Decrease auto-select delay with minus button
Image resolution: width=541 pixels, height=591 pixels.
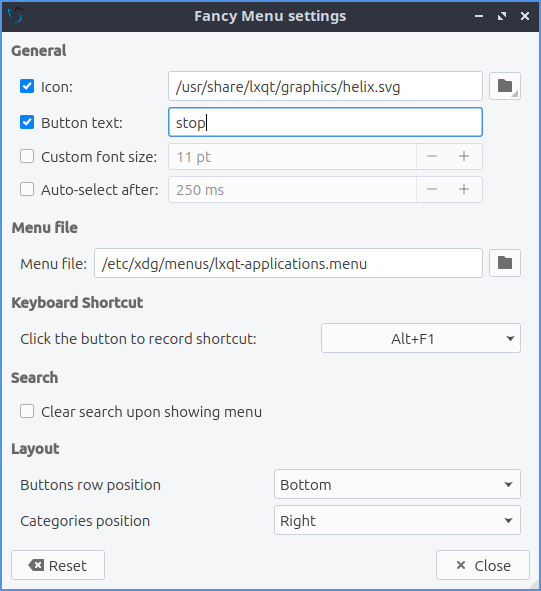coord(432,190)
